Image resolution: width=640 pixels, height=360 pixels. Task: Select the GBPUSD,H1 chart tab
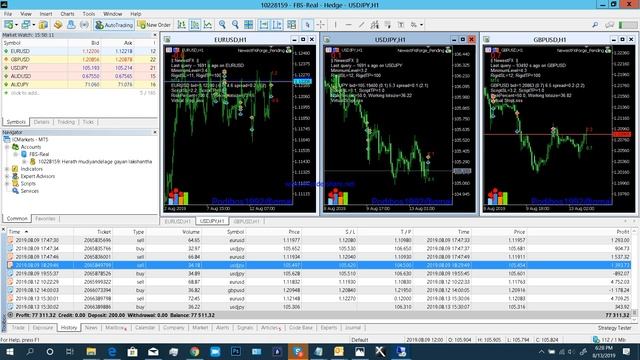click(x=247, y=221)
